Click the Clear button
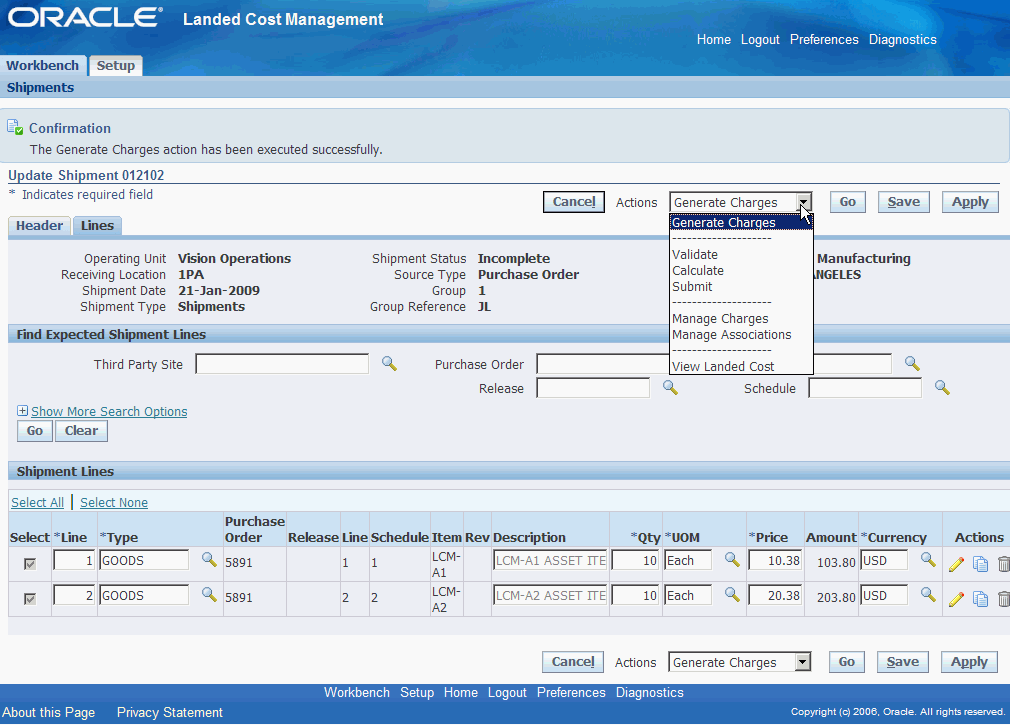Screen dimensions: 1010x725 tap(81, 431)
